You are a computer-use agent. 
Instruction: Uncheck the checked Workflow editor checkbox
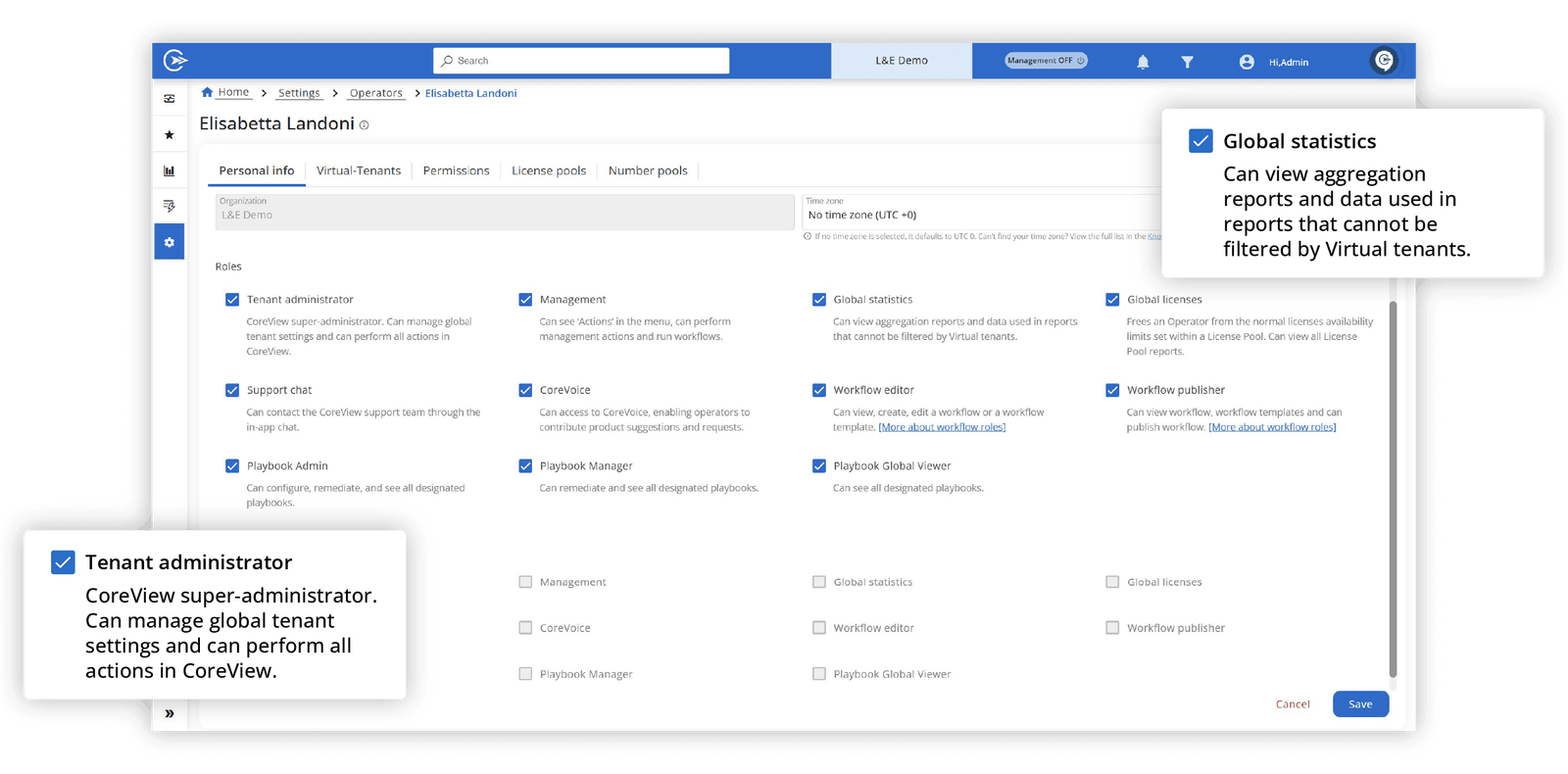[x=819, y=390]
